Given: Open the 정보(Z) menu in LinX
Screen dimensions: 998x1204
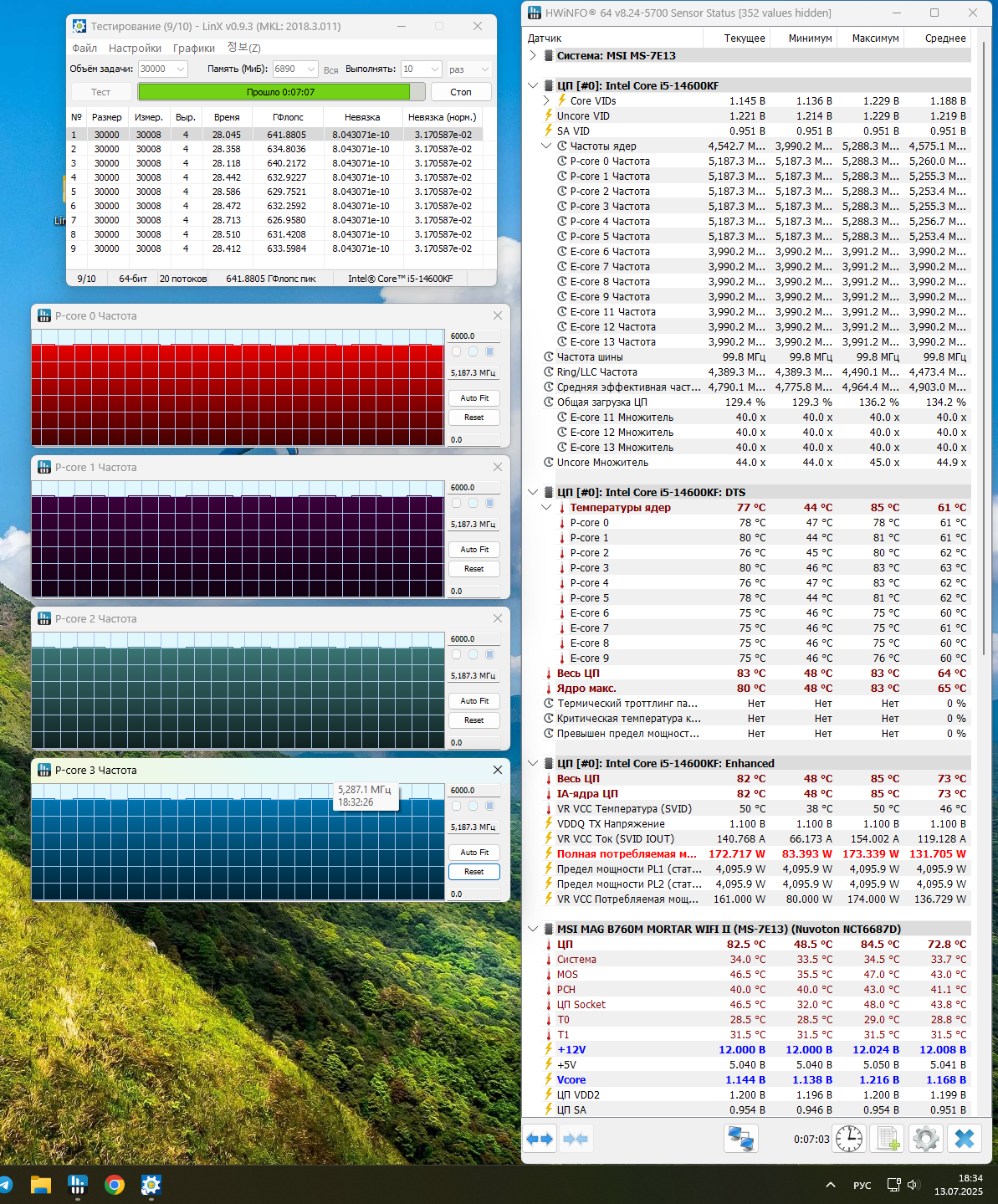Looking at the screenshot, I should 243,48.
